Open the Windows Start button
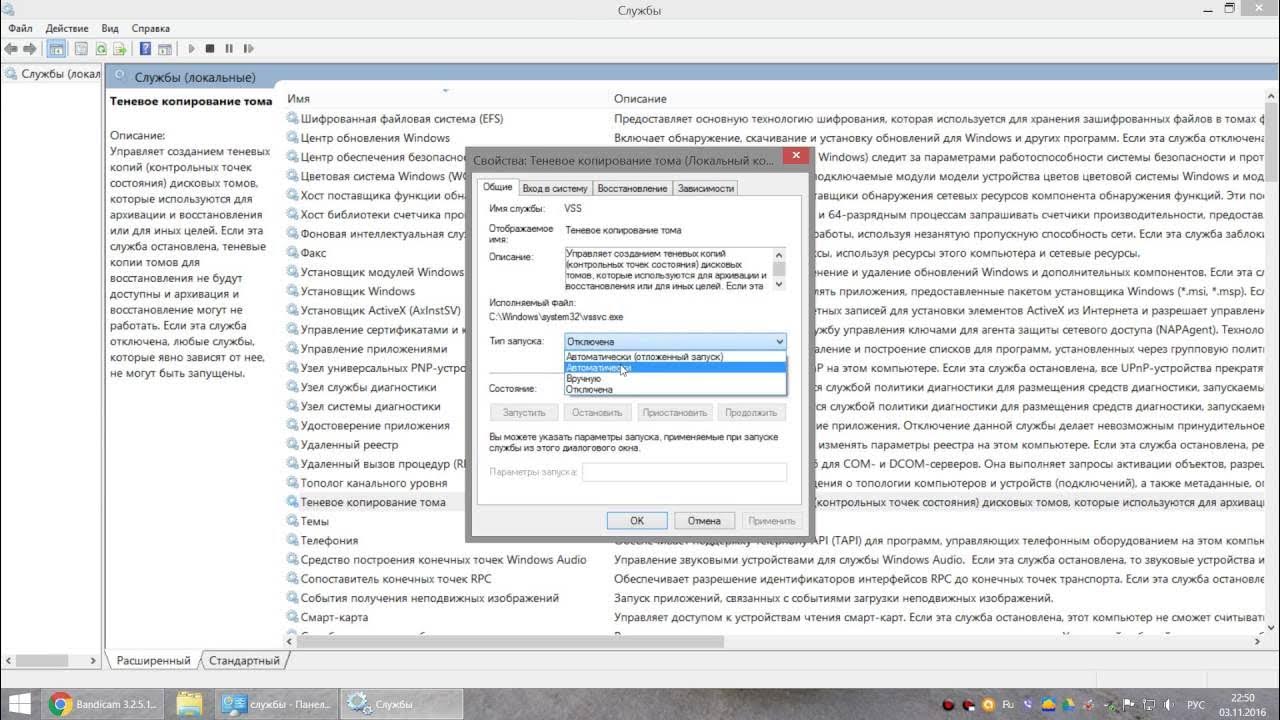 (x=19, y=705)
